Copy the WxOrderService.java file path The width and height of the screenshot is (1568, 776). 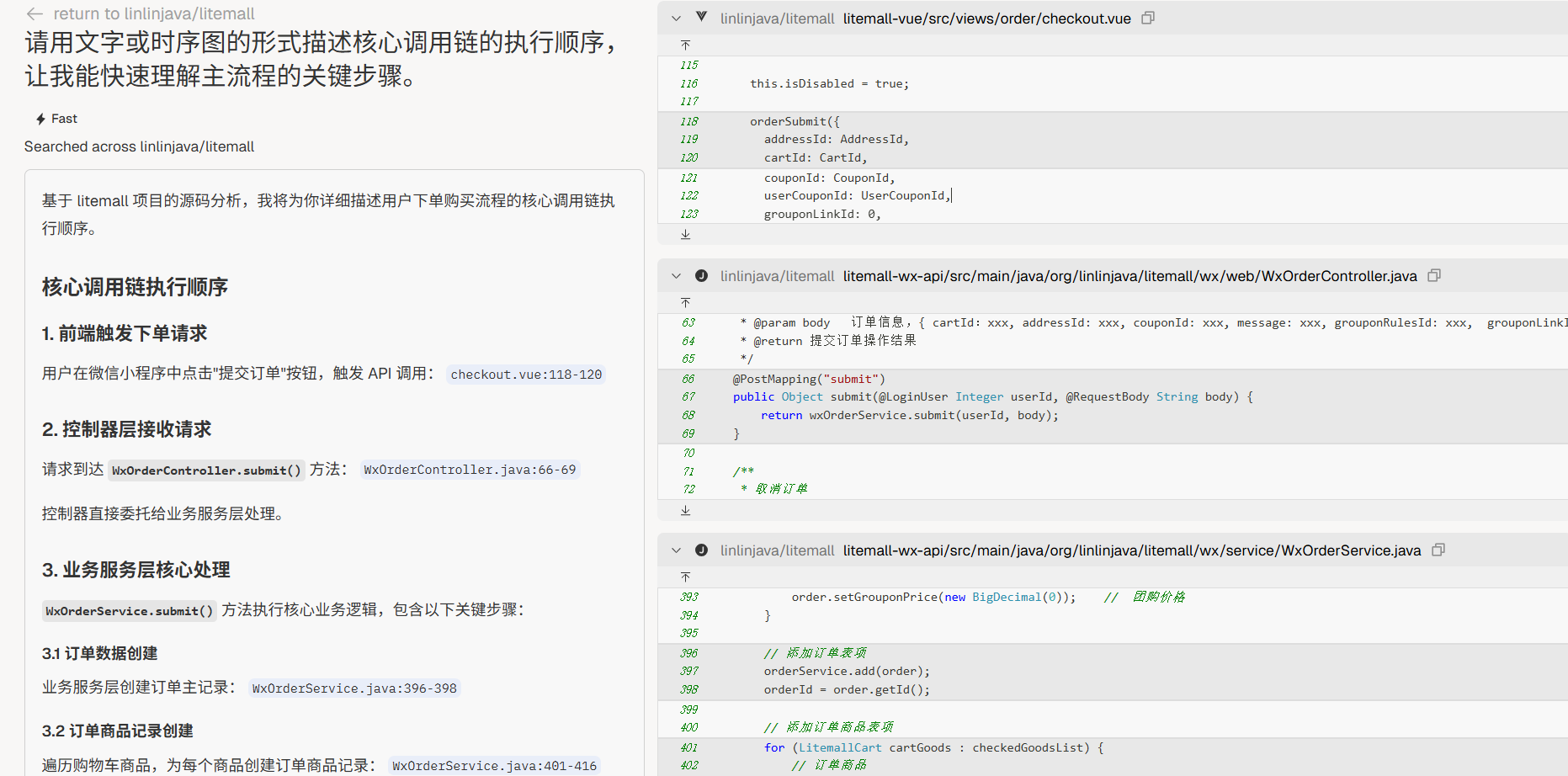click(1438, 550)
